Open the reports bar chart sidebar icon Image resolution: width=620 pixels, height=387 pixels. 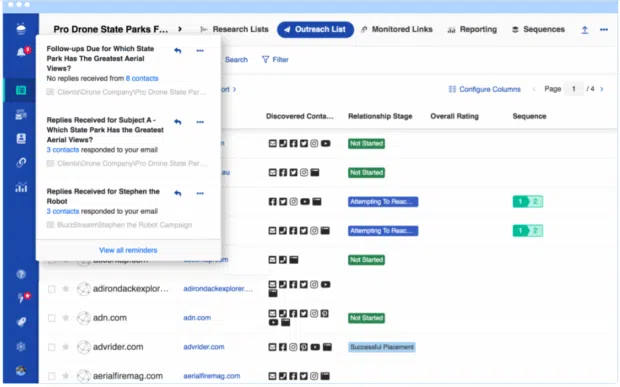click(x=21, y=187)
